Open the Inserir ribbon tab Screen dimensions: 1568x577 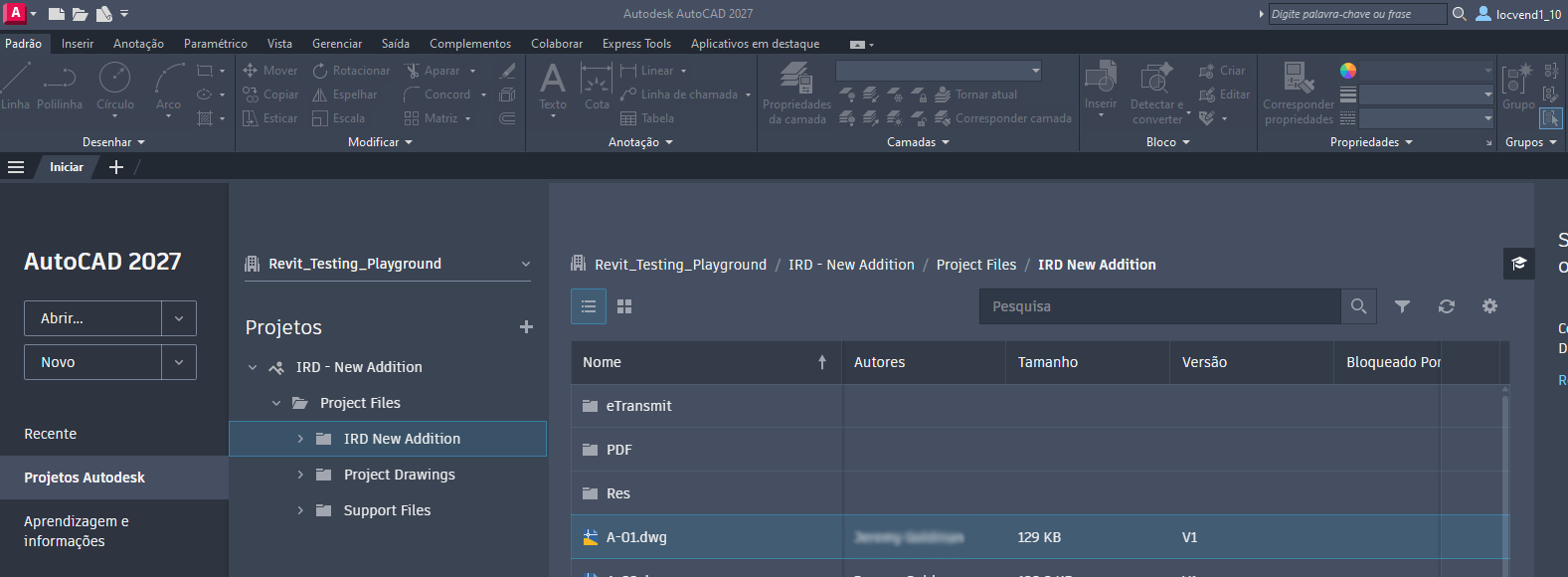pos(78,44)
